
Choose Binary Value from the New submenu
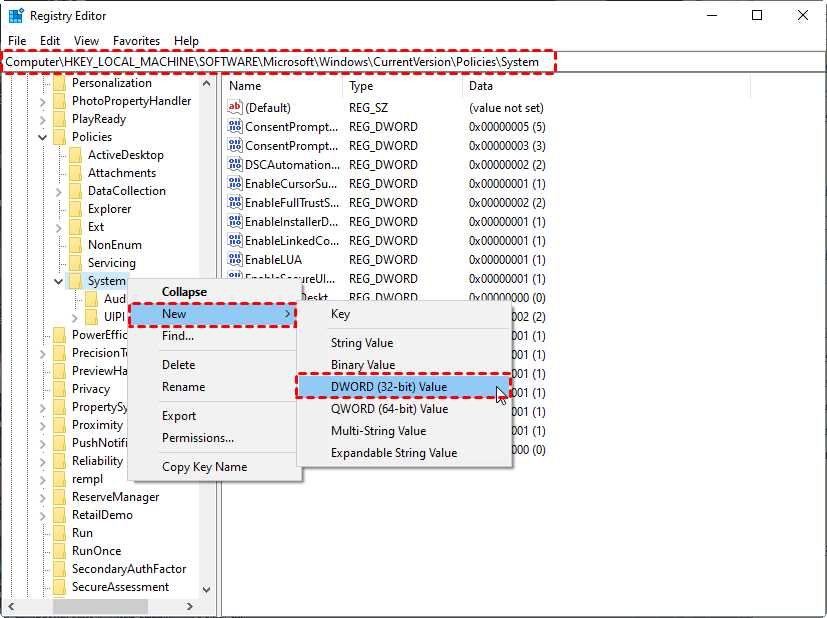click(404, 364)
